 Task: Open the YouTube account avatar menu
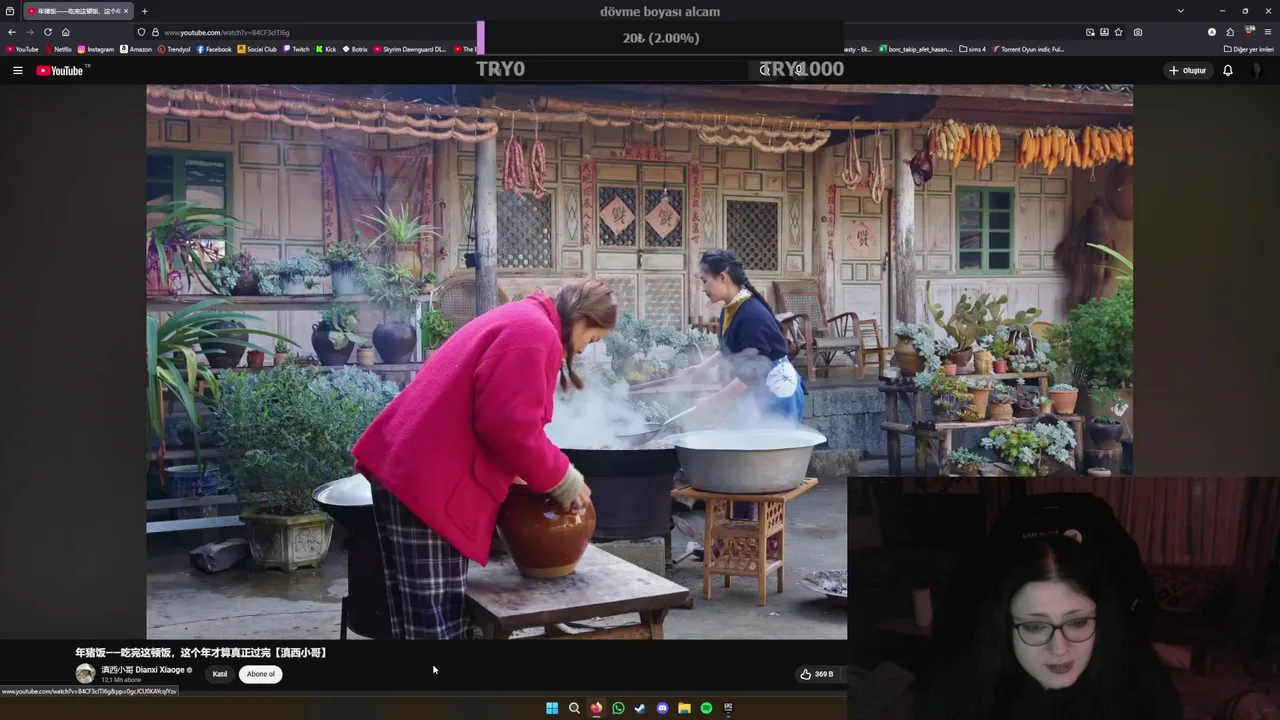pyautogui.click(x=1257, y=70)
